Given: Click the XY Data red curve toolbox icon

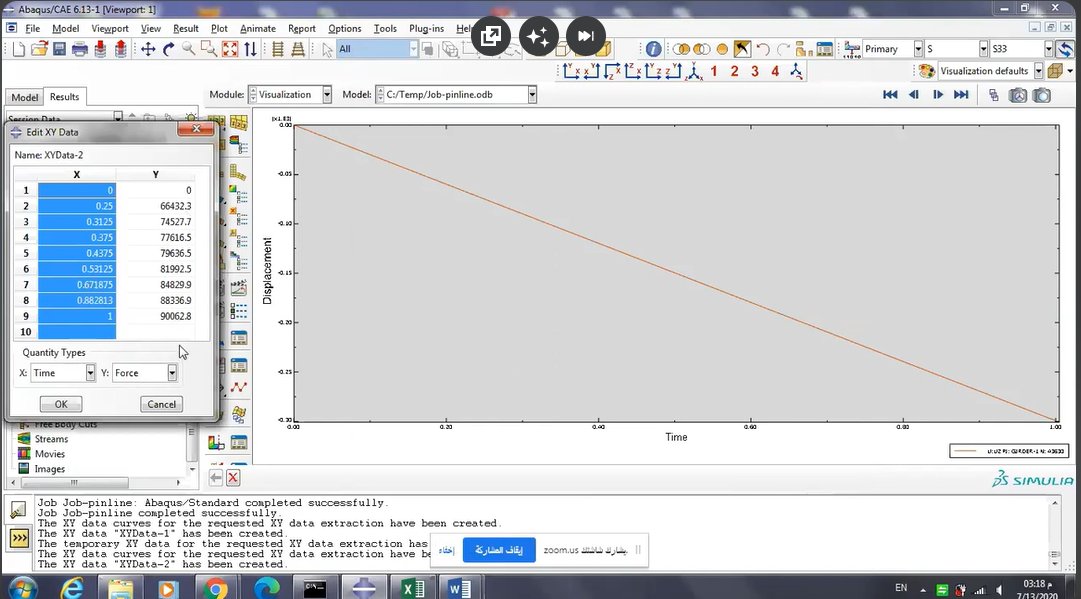Looking at the screenshot, I should pyautogui.click(x=239, y=387).
